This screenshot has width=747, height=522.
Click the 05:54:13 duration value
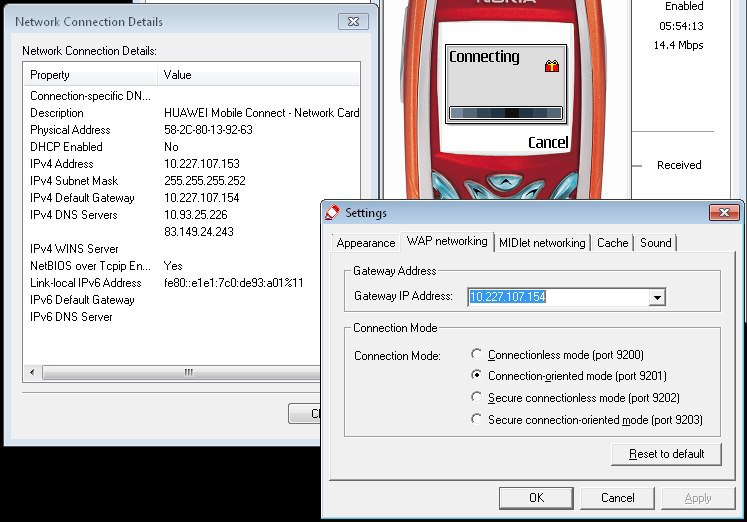pos(681,26)
